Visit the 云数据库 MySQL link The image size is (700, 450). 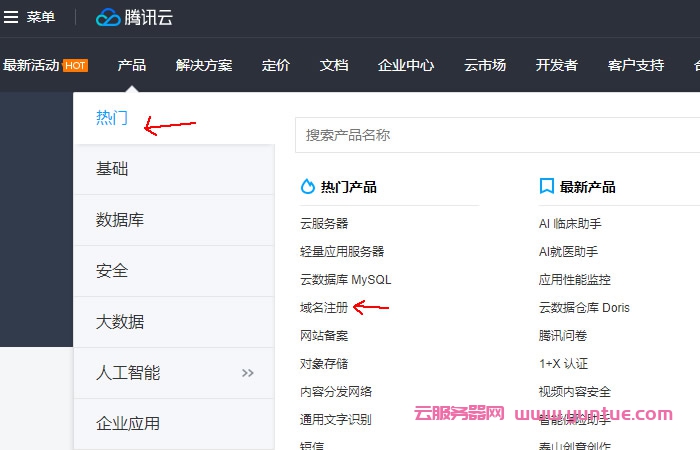[345, 280]
